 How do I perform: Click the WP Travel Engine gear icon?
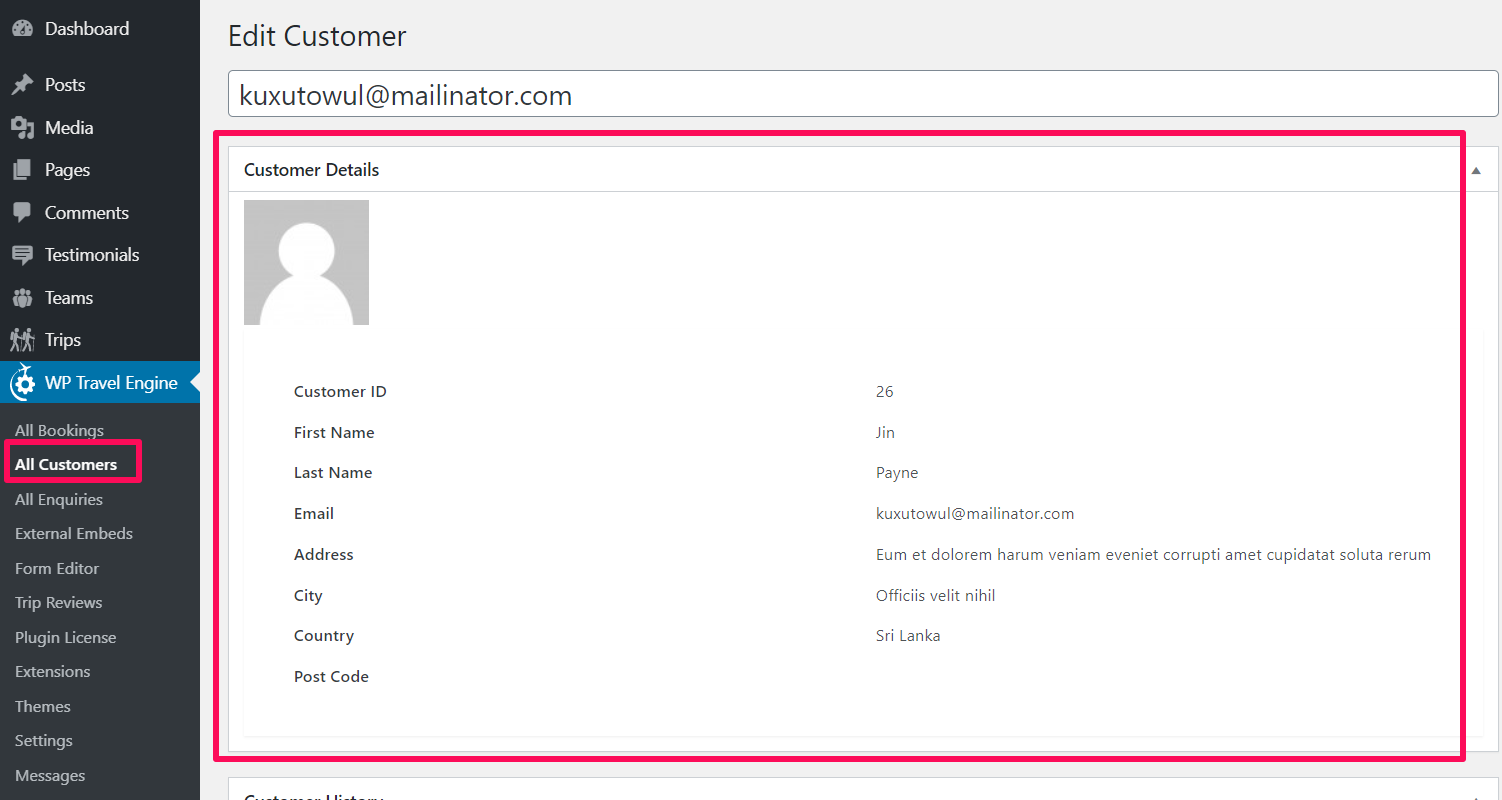(22, 383)
